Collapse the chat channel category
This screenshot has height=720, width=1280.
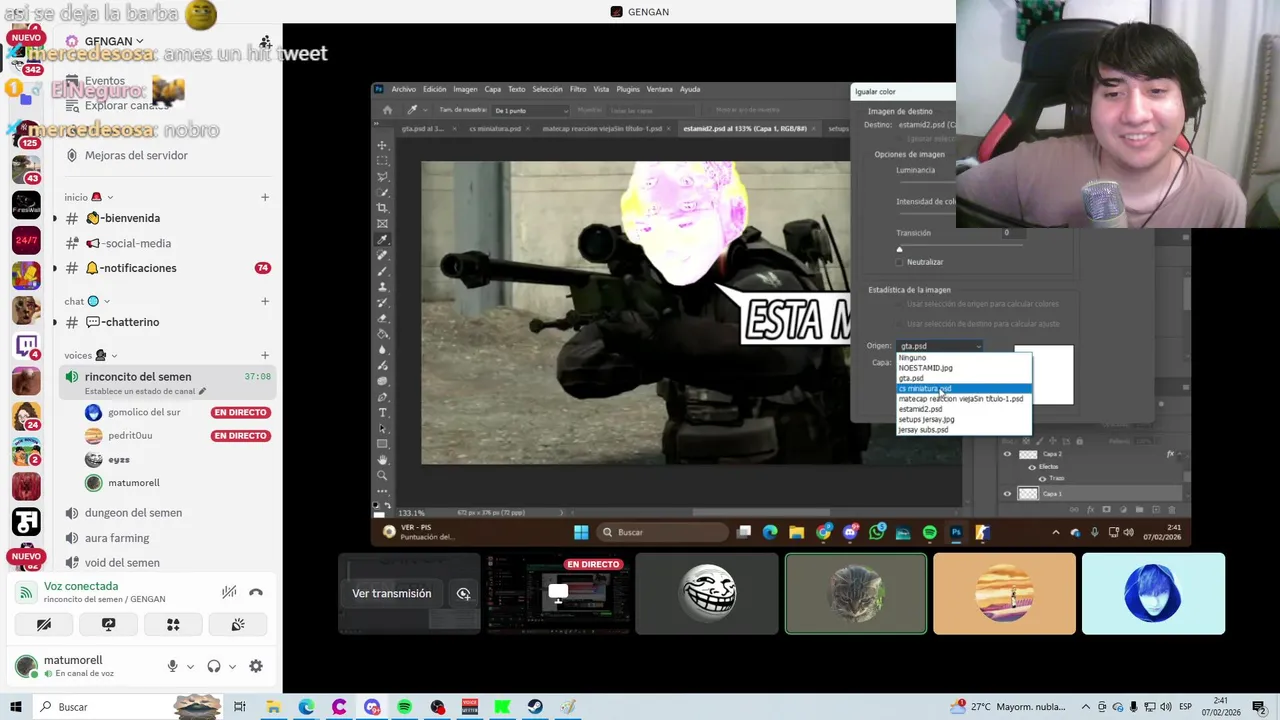click(106, 301)
